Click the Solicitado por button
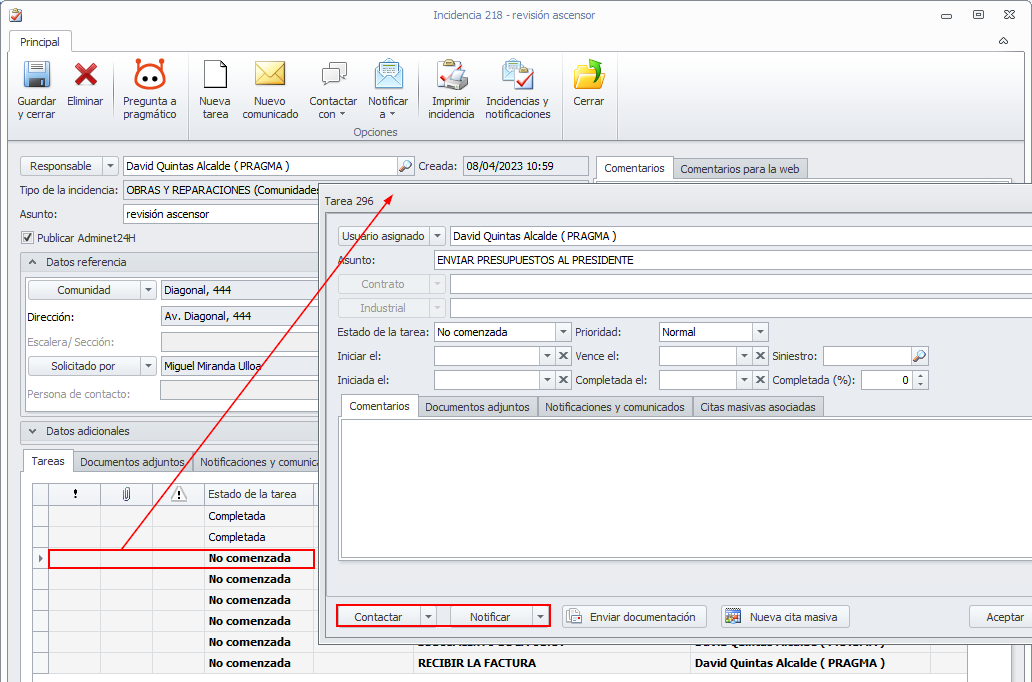Image resolution: width=1032 pixels, height=682 pixels. (83, 366)
